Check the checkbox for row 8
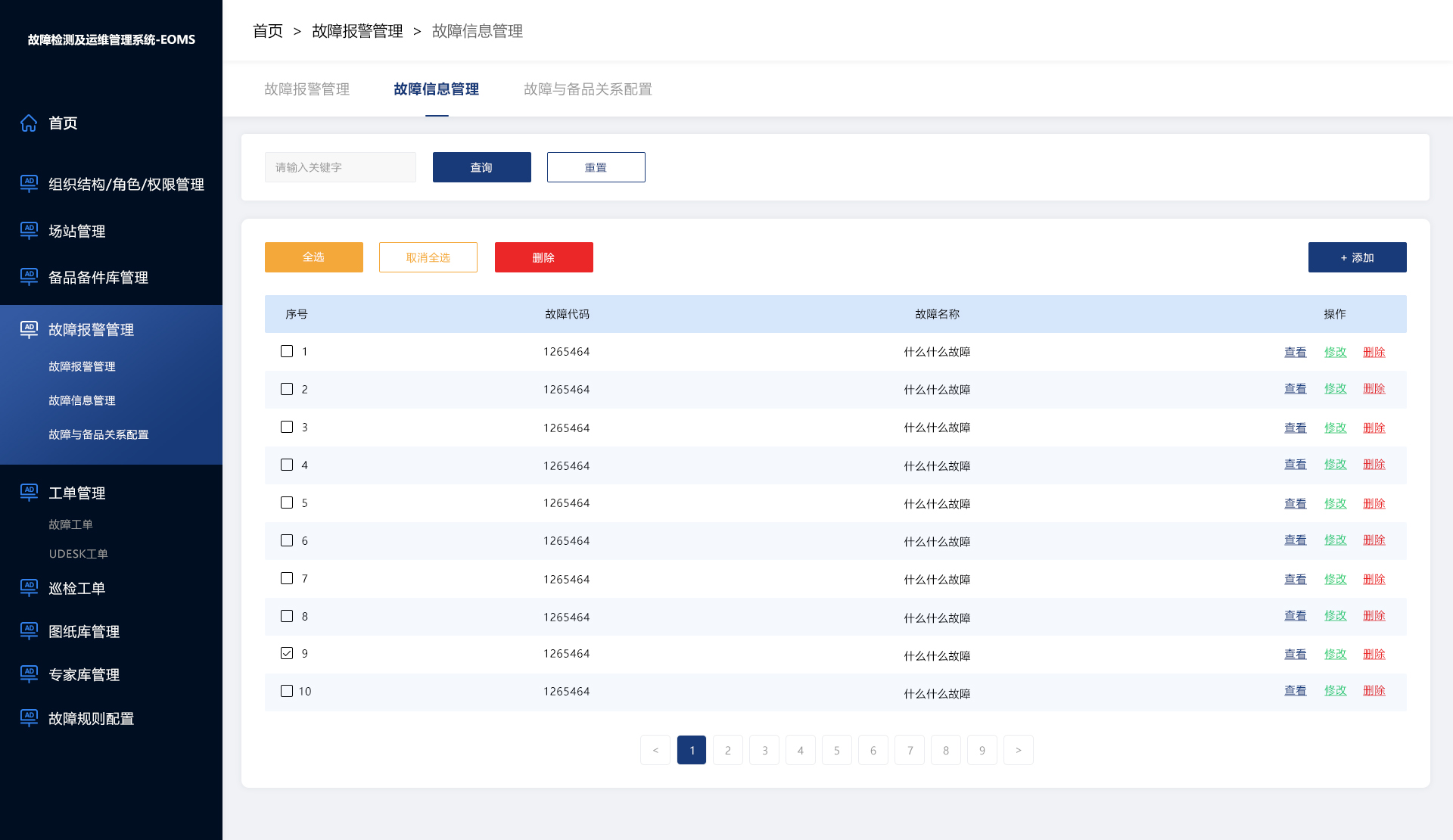Viewport: 1453px width, 840px height. pyautogui.click(x=287, y=616)
